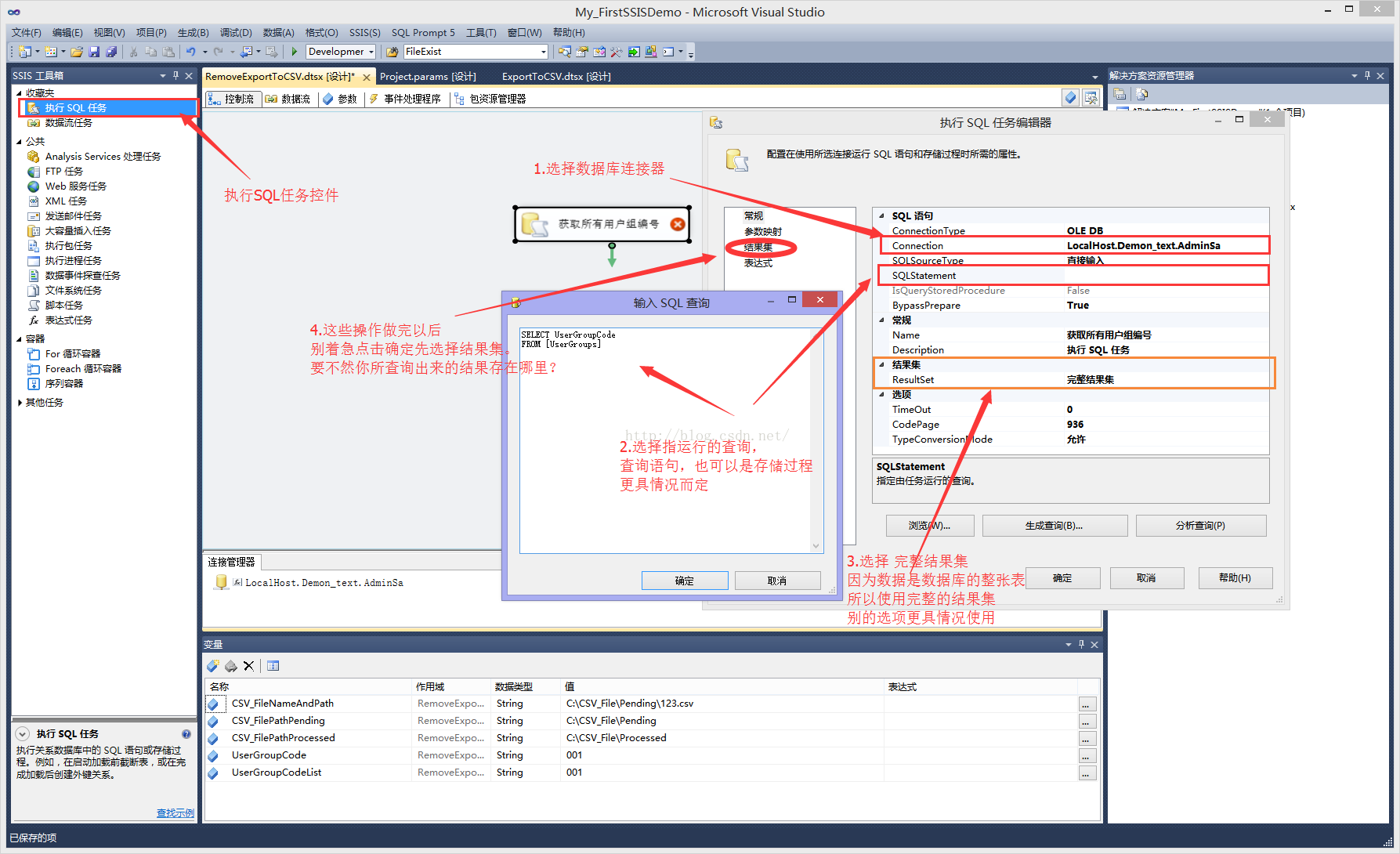Image resolution: width=1400 pixels, height=854 pixels.
Task: Collapse the 结果集 property category
Action: click(881, 365)
